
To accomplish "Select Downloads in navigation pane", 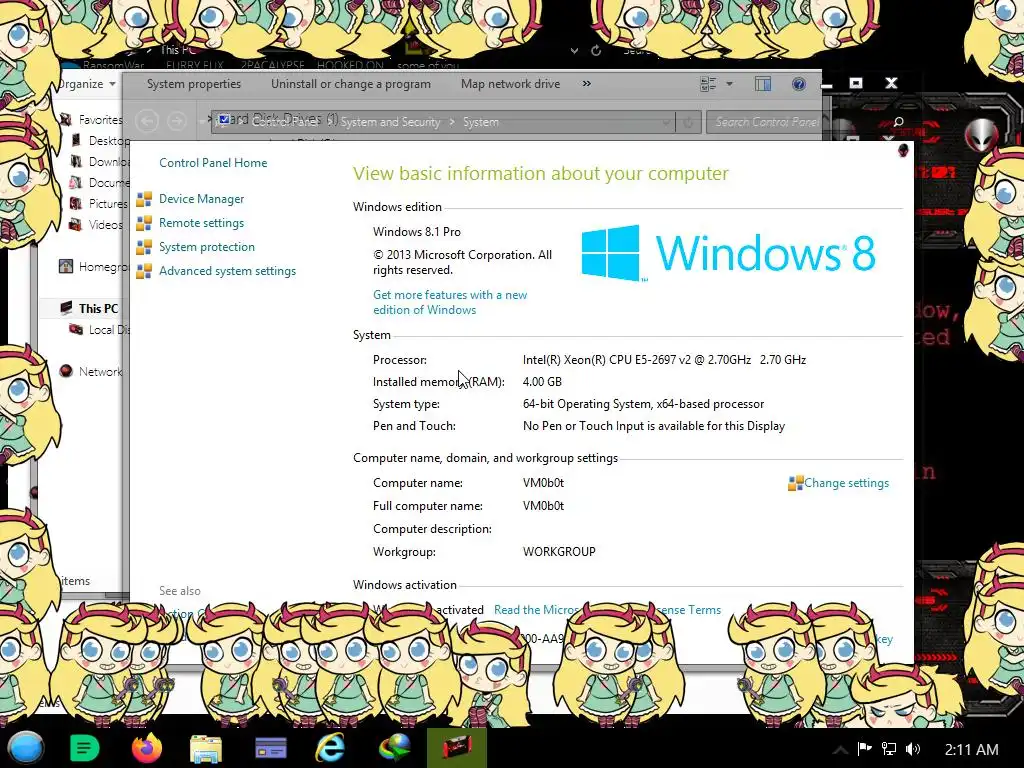I will [x=100, y=161].
